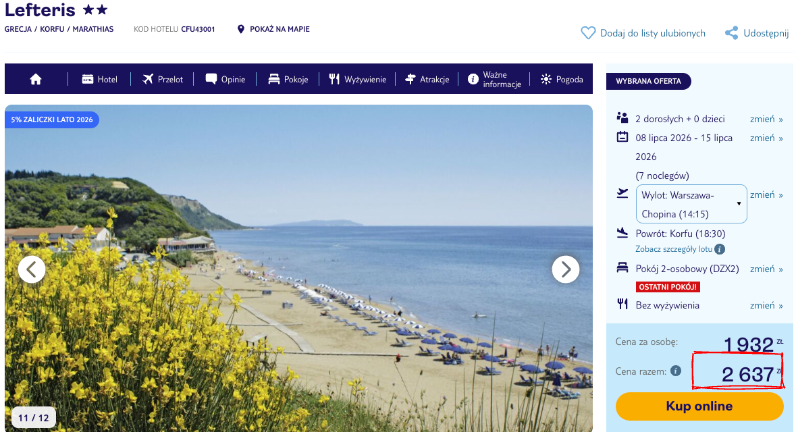796x432 pixels.
Task: Click info icon next to Zobacz szczegóły lotu
Action: coord(720,249)
